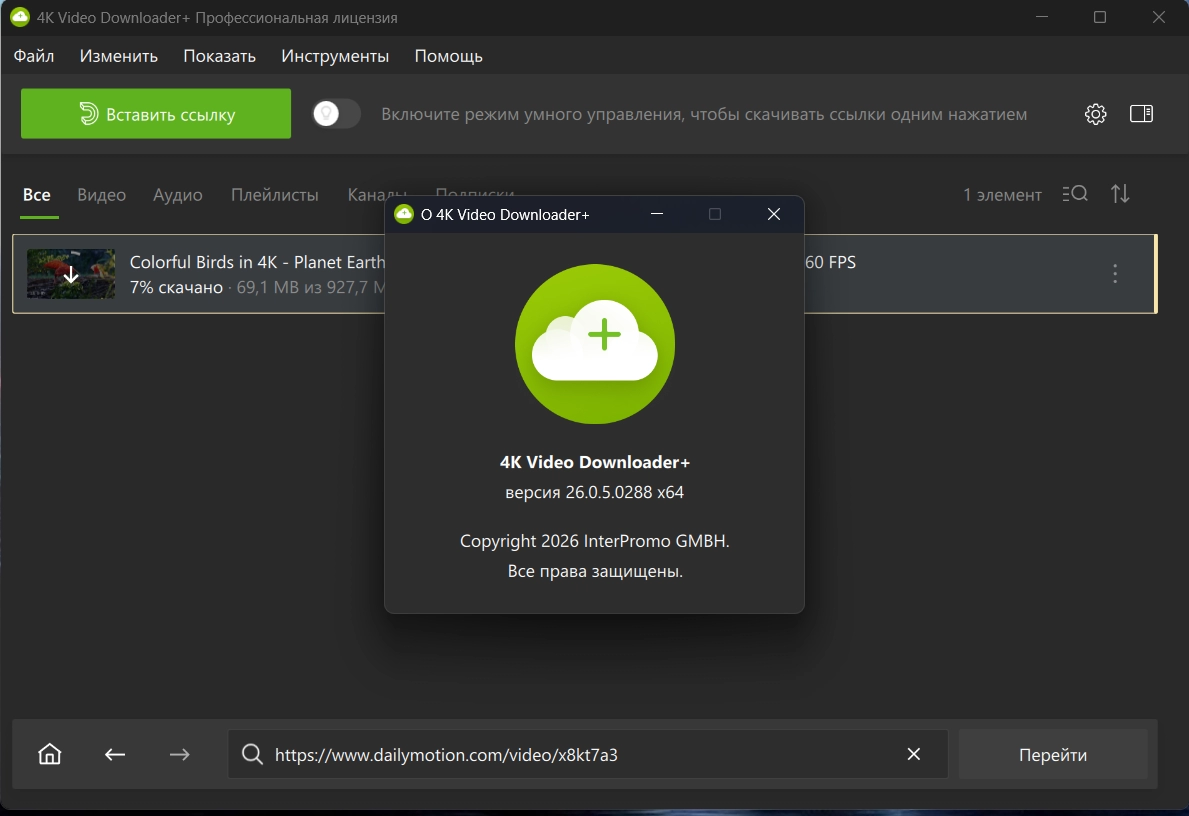
Task: Navigate back with left arrow icon
Action: [115, 754]
